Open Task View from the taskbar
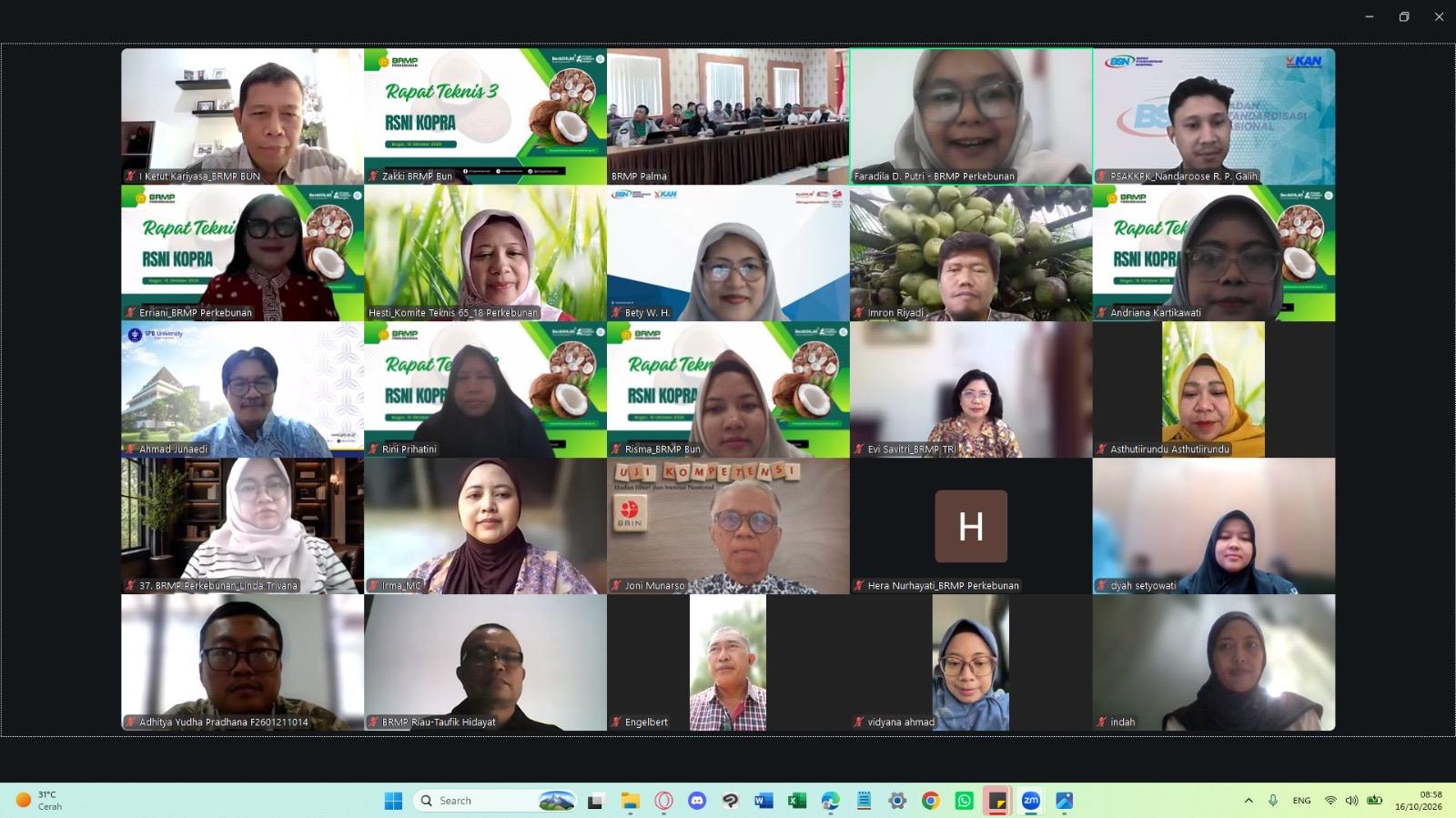 click(x=596, y=801)
